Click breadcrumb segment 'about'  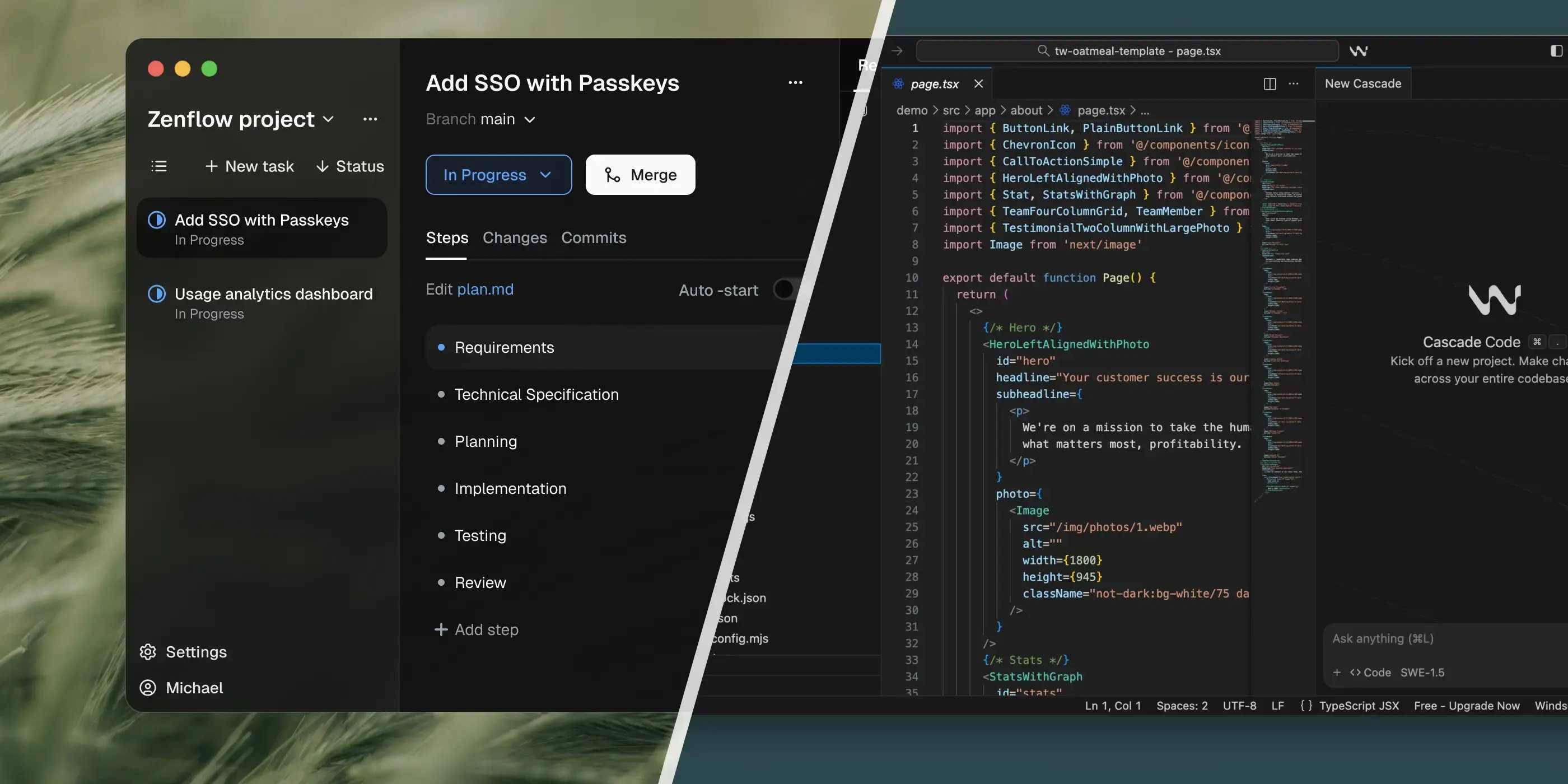pyautogui.click(x=1026, y=110)
